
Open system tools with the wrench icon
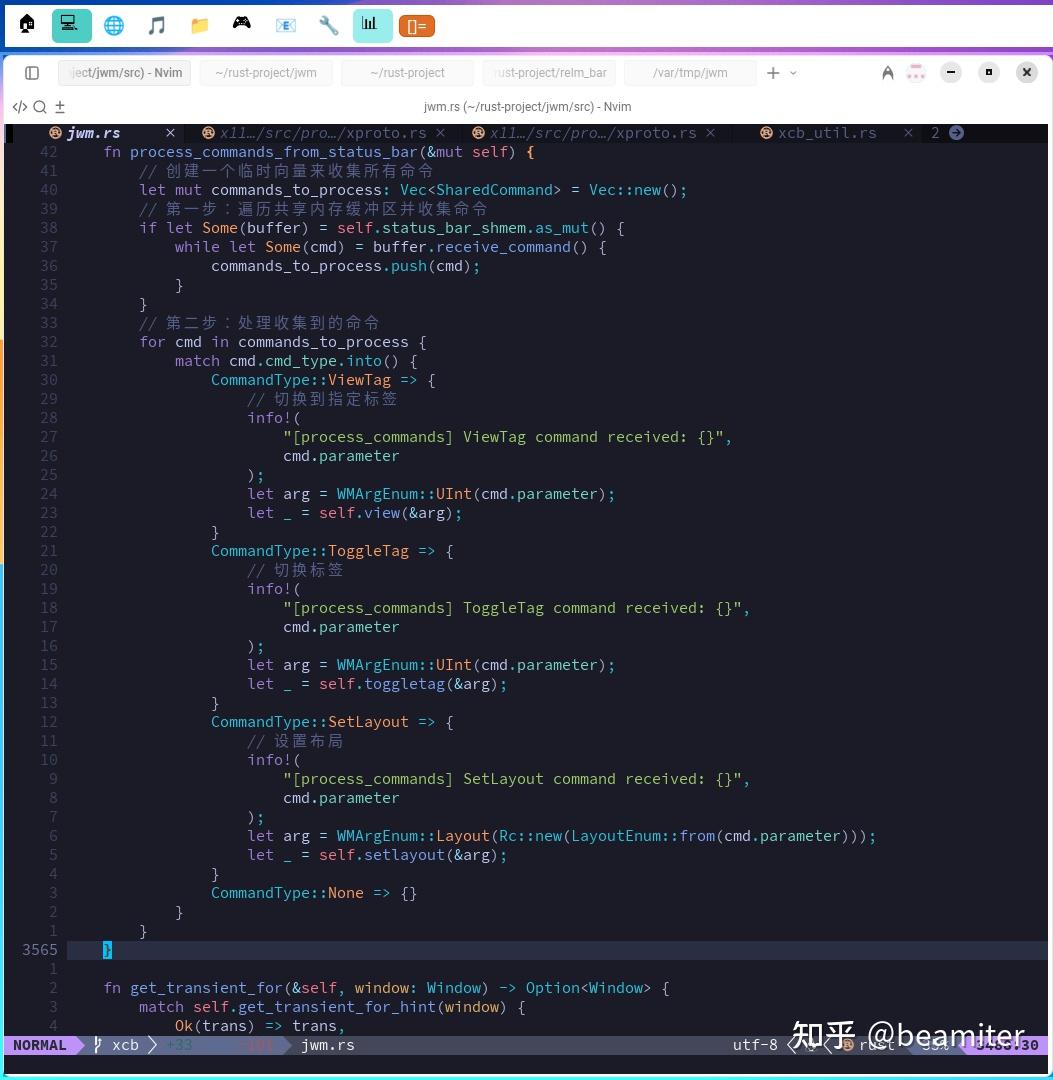coord(328,25)
